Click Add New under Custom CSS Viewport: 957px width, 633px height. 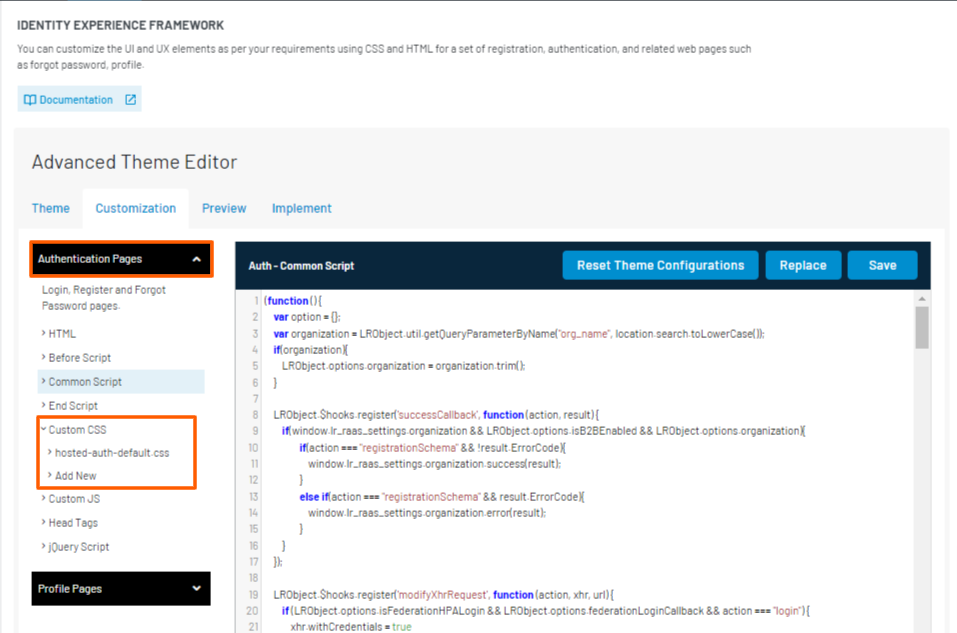(x=76, y=476)
